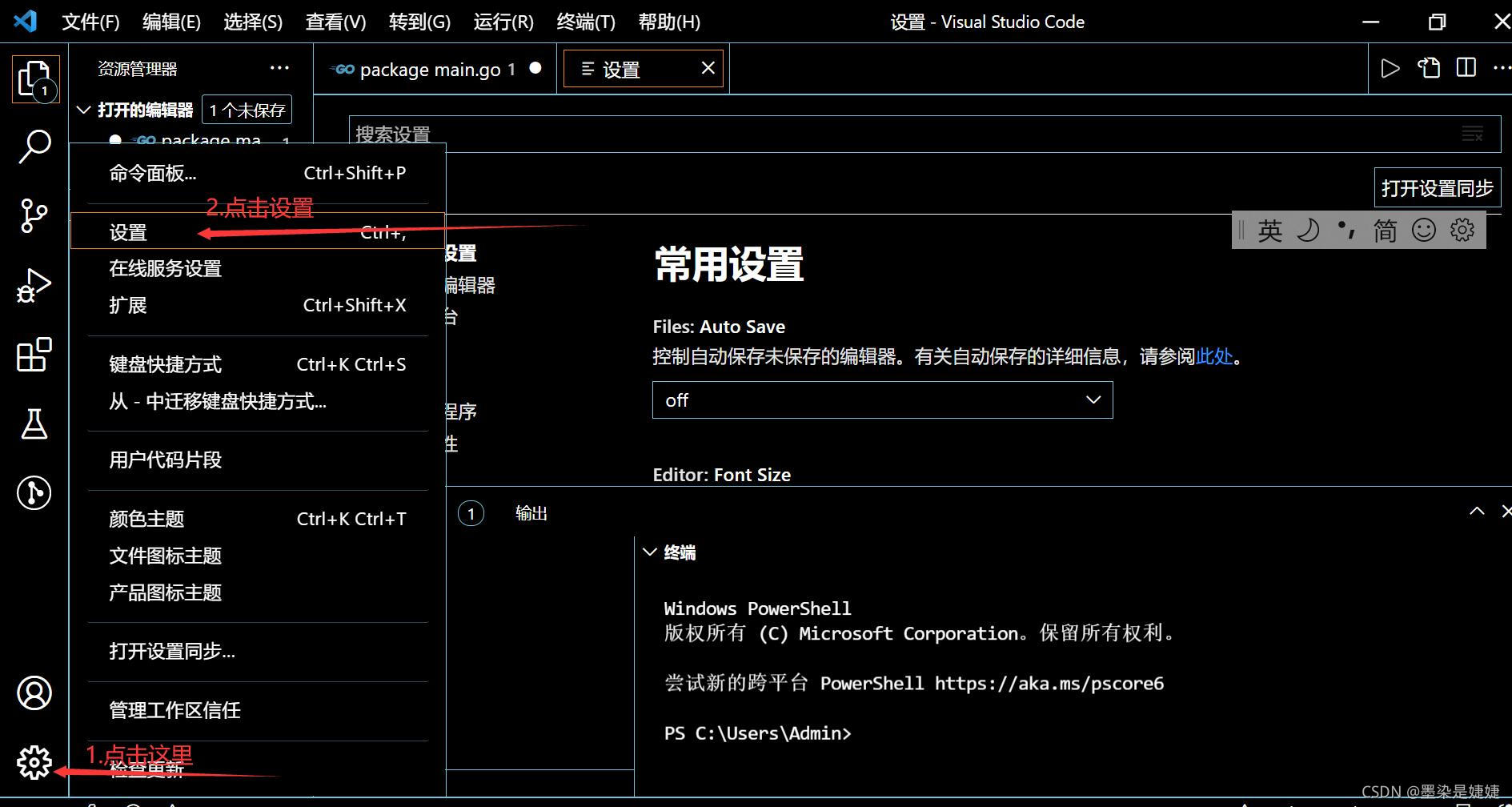This screenshot has width=1512, height=807.
Task: Click the 打开设置同步 button
Action: (1437, 188)
